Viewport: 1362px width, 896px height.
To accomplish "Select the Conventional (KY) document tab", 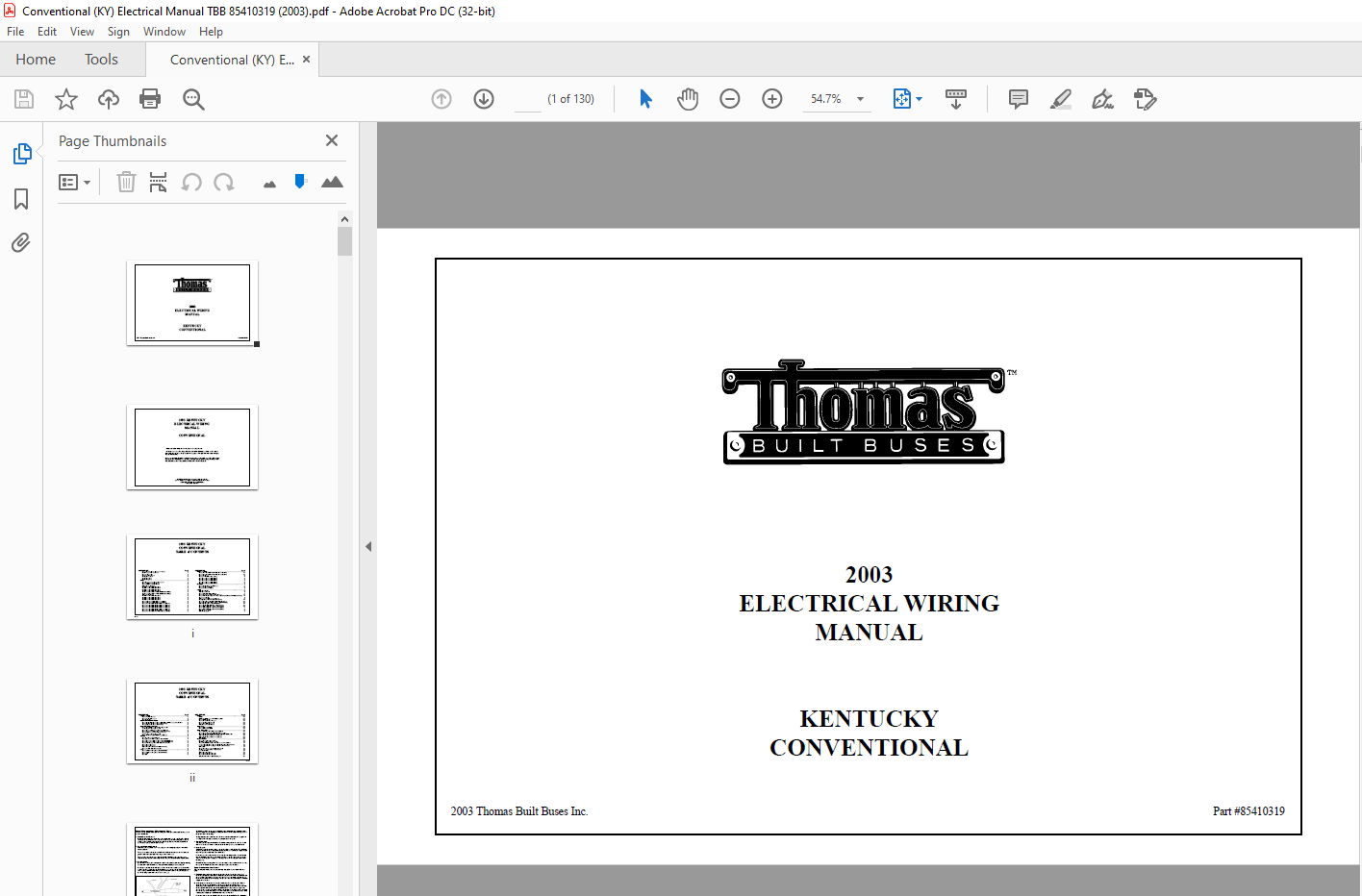I will click(232, 60).
